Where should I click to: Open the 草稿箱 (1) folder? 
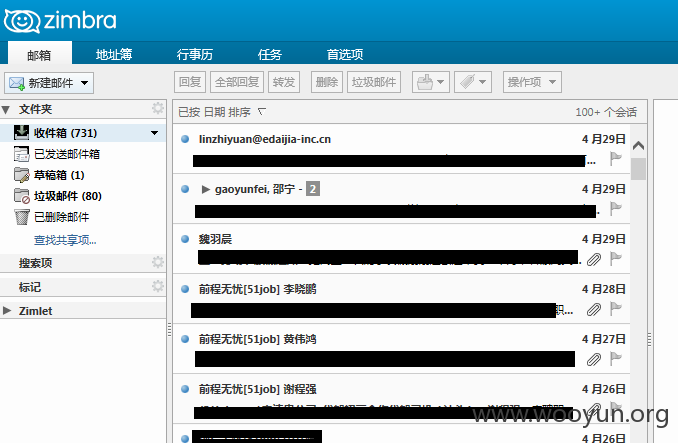59,175
